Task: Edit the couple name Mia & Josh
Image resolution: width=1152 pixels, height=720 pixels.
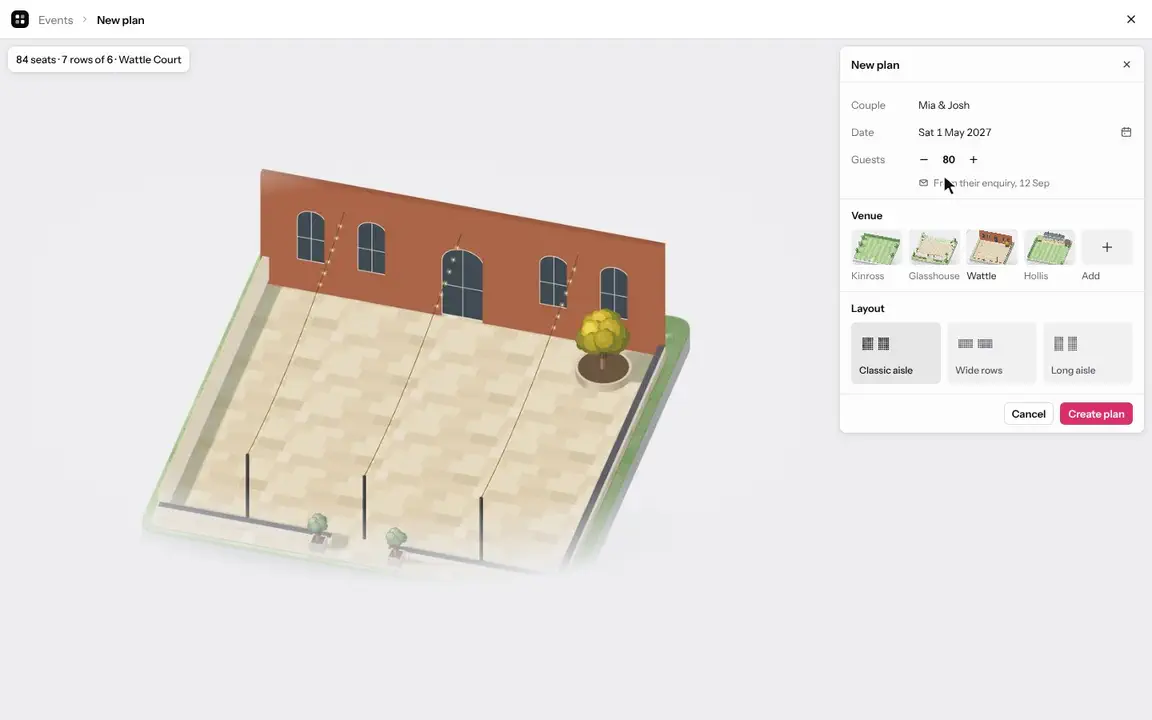Action: (943, 105)
